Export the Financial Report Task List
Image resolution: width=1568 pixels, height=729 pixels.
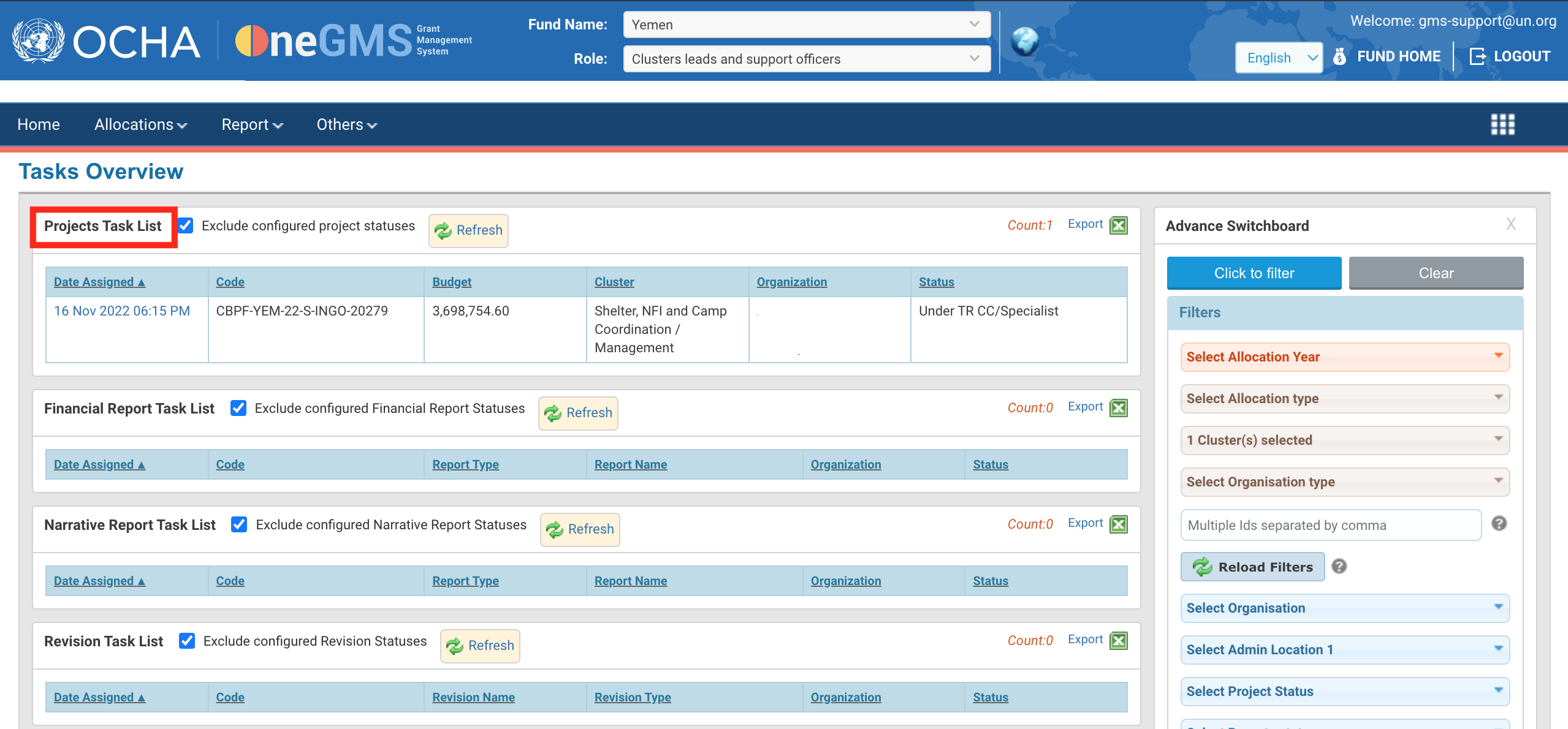[1085, 407]
